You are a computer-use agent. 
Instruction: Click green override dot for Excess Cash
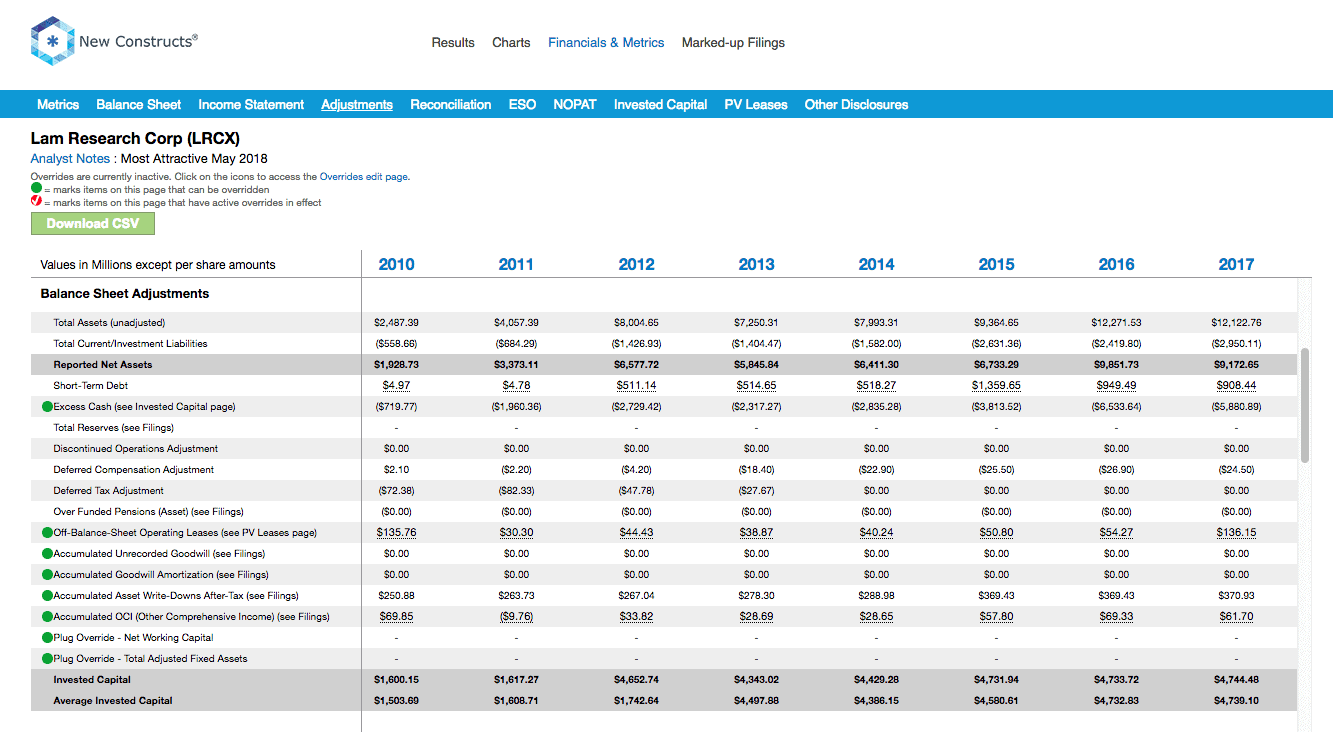[x=47, y=407]
